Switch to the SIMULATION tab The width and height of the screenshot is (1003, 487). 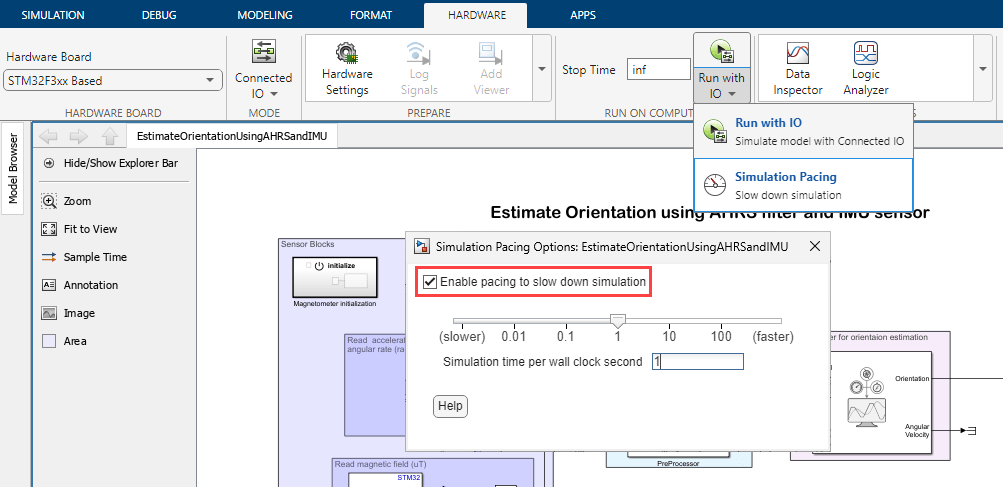tap(53, 15)
